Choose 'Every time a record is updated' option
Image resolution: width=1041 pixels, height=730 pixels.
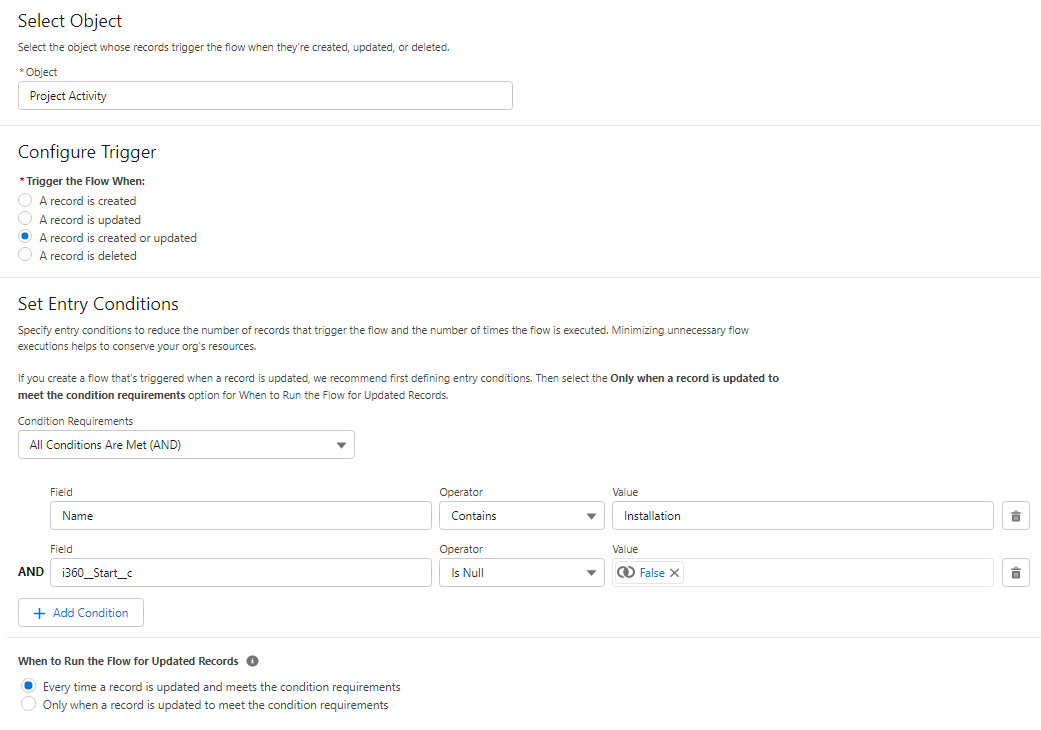click(x=29, y=687)
